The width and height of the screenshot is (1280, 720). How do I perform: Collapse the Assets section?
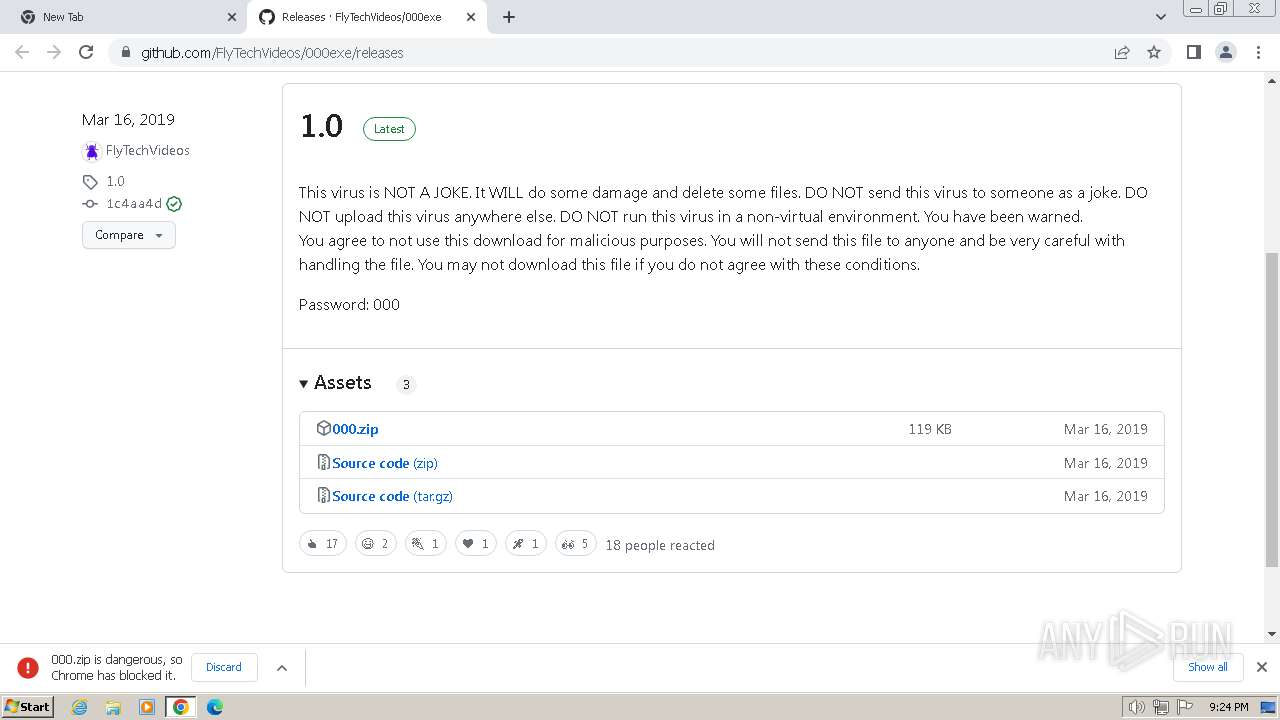pyautogui.click(x=335, y=383)
